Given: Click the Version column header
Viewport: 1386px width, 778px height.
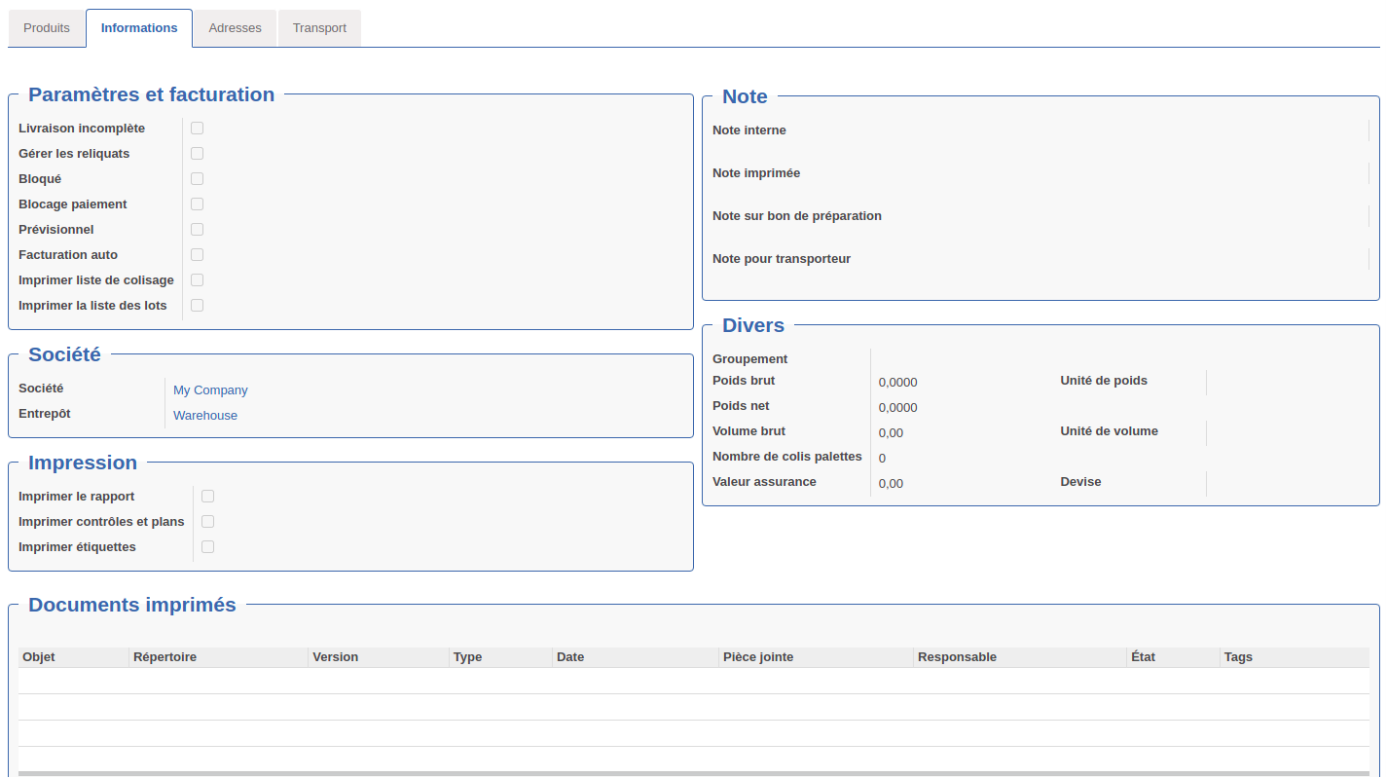Looking at the screenshot, I should (379, 657).
